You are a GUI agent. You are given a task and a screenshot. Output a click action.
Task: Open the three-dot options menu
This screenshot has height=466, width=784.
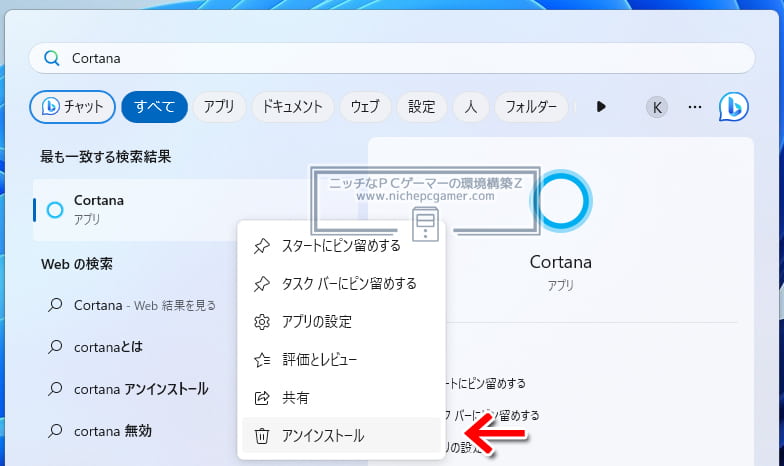[695, 107]
